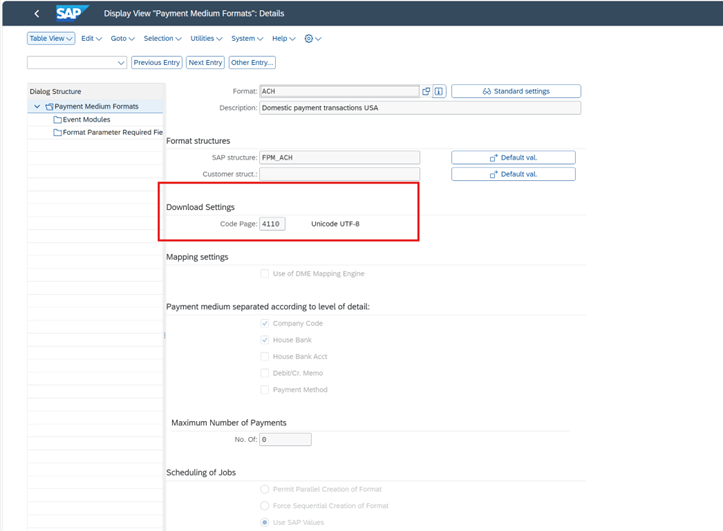Click Format Parameter Required Fields folder icon

click(x=58, y=133)
